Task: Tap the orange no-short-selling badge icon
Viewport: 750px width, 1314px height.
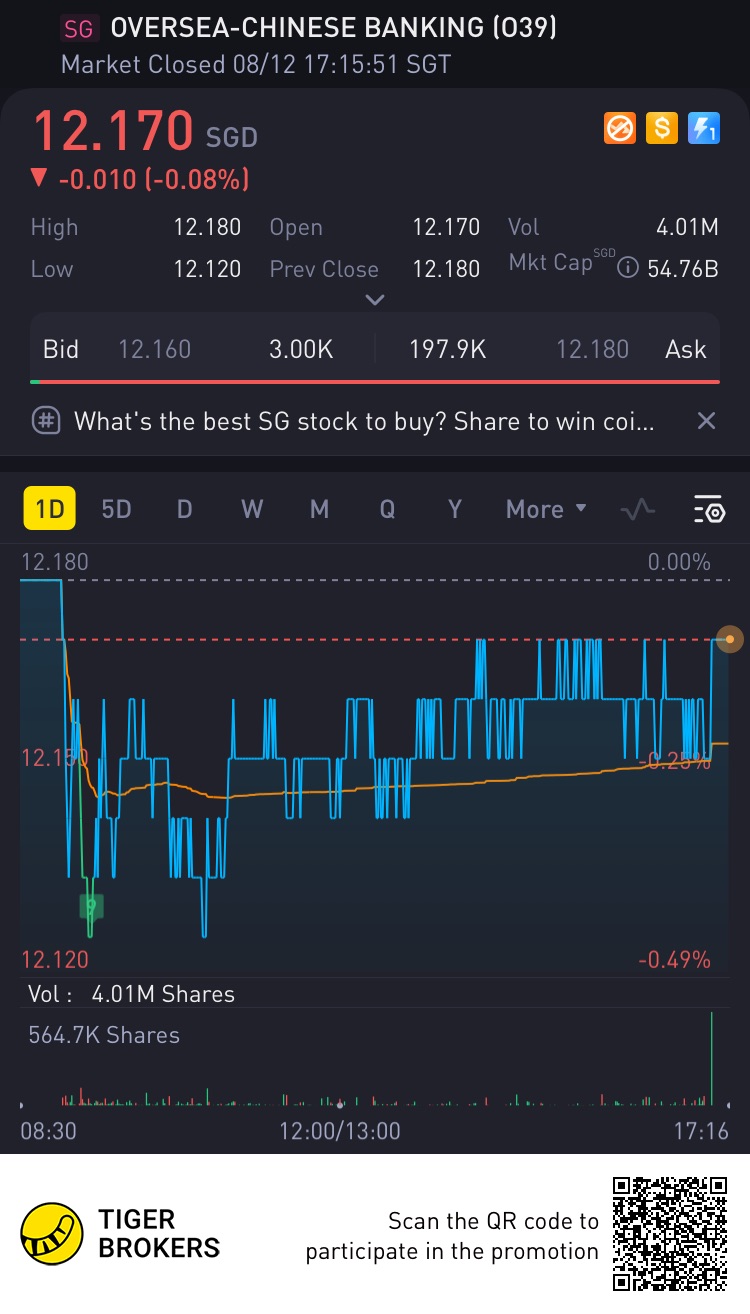Action: (x=620, y=128)
